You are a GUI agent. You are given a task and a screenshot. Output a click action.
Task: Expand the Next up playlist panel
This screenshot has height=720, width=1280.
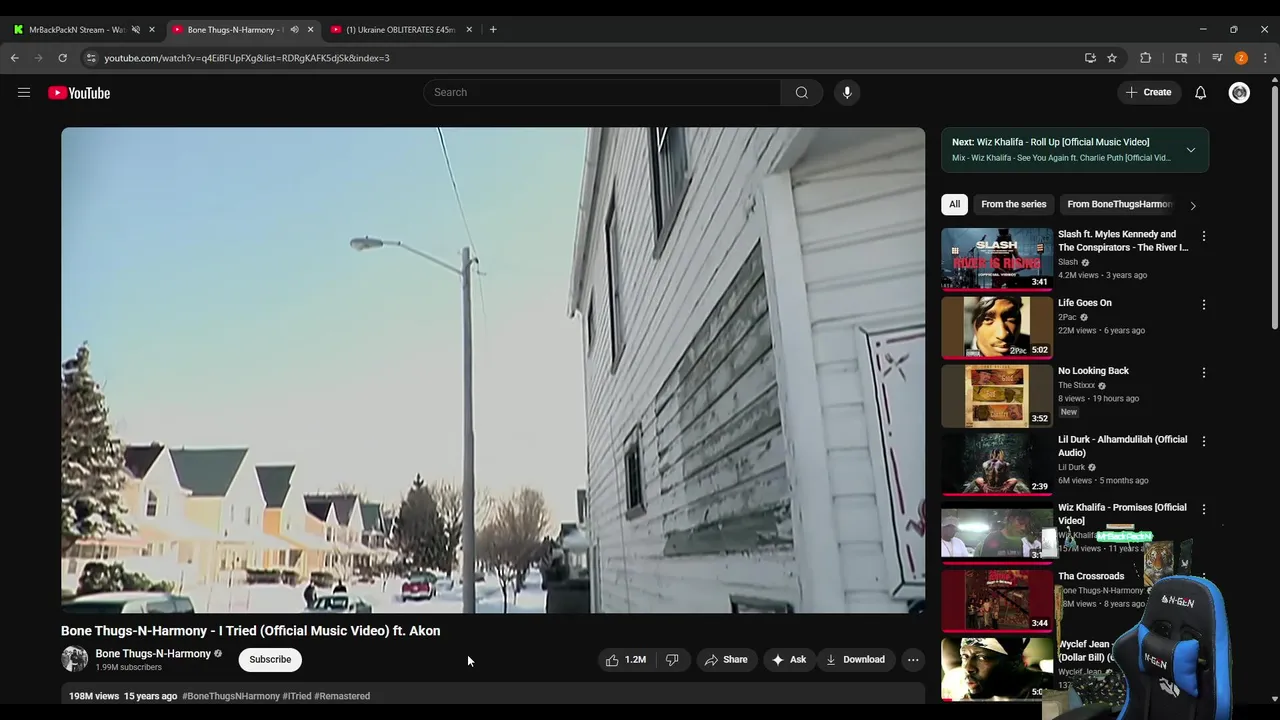point(1190,150)
